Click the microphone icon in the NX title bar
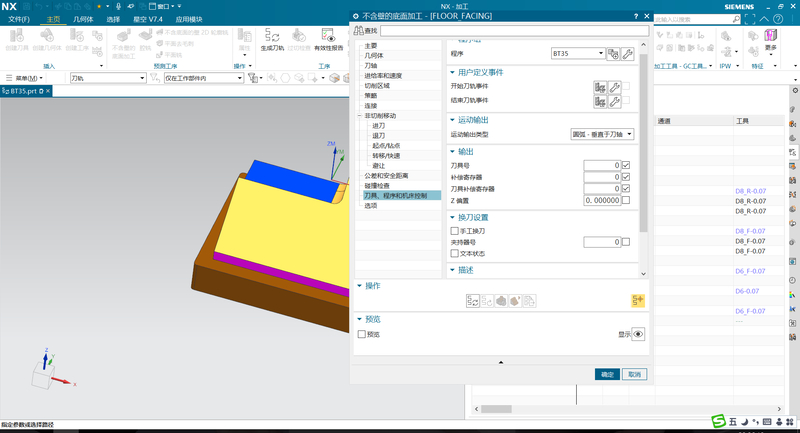 118,6
